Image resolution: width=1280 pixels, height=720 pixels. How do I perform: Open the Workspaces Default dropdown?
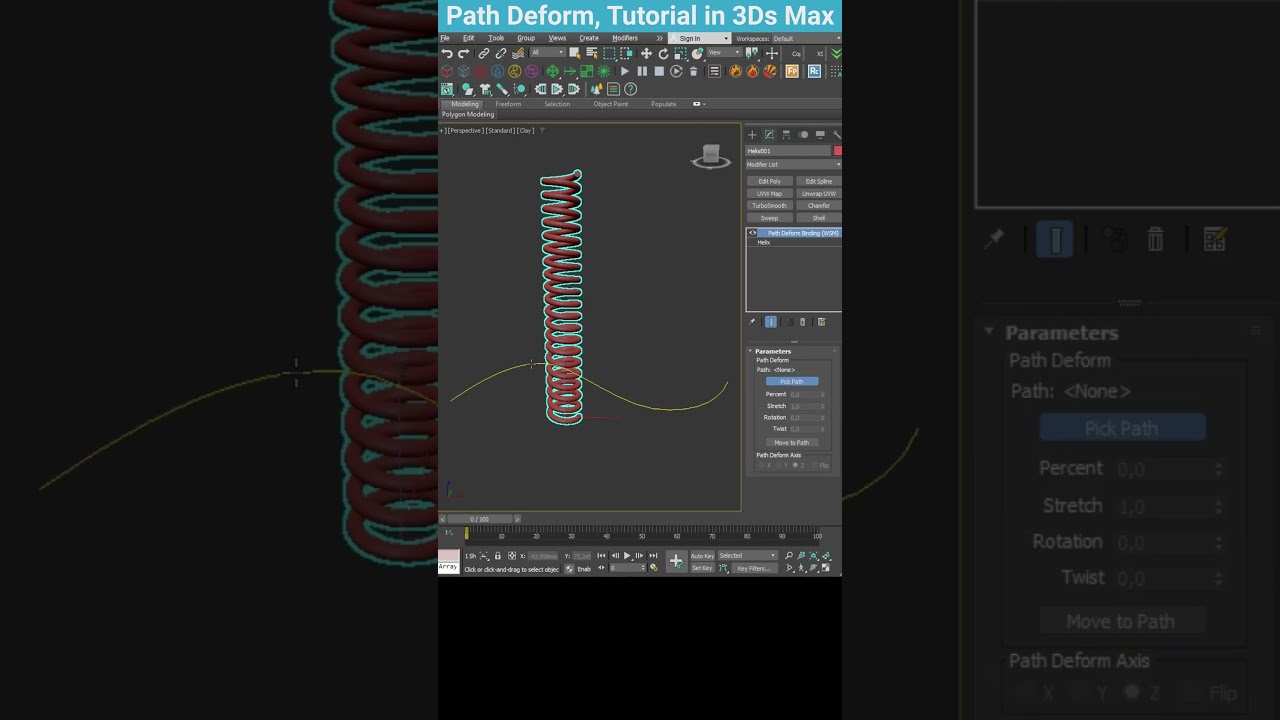tap(807, 38)
